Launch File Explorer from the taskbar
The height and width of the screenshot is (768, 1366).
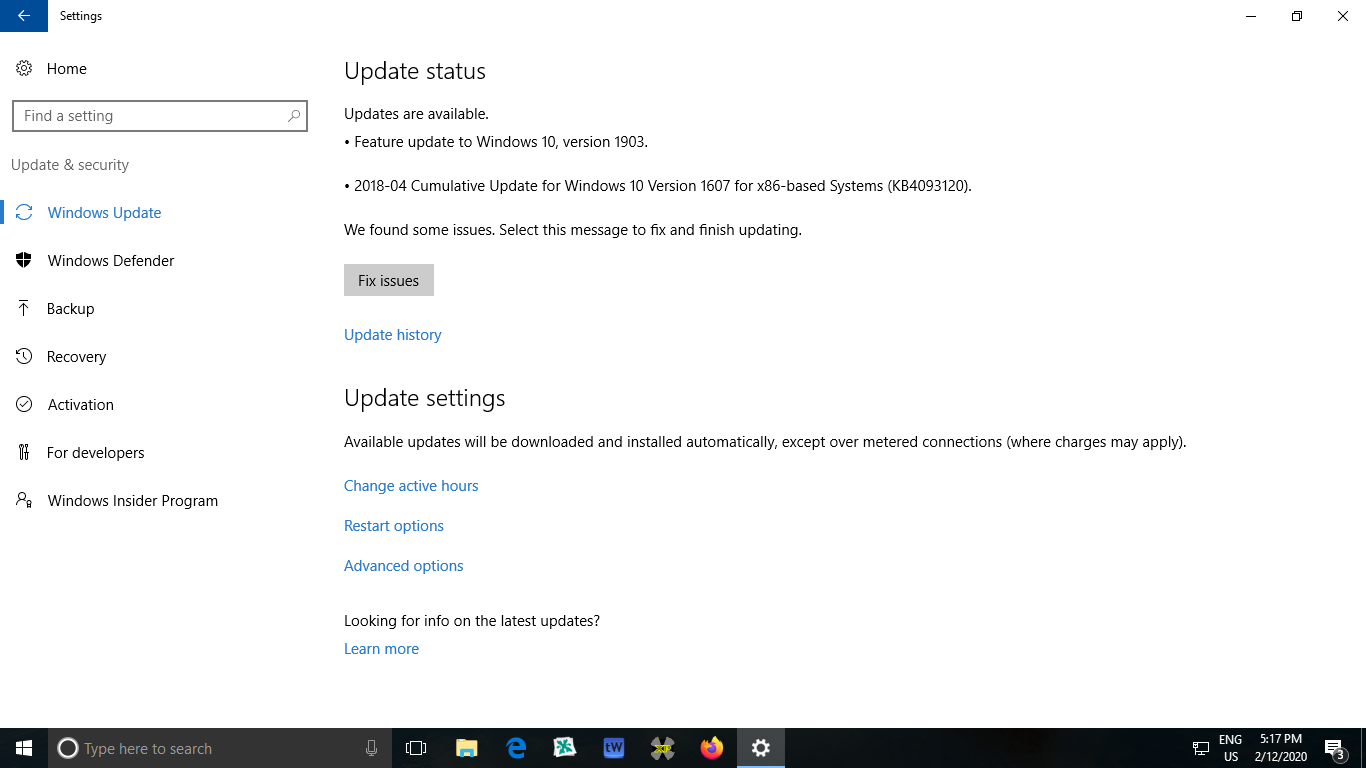tap(466, 748)
